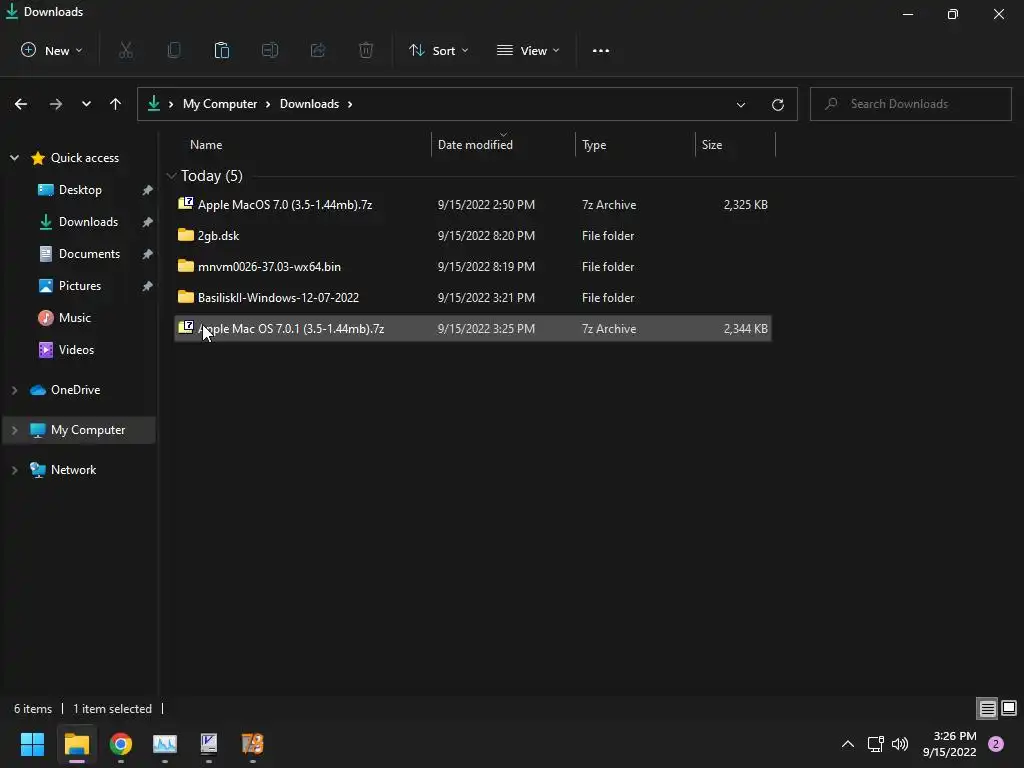Click the Rename icon in toolbar
The width and height of the screenshot is (1024, 768).
click(270, 50)
